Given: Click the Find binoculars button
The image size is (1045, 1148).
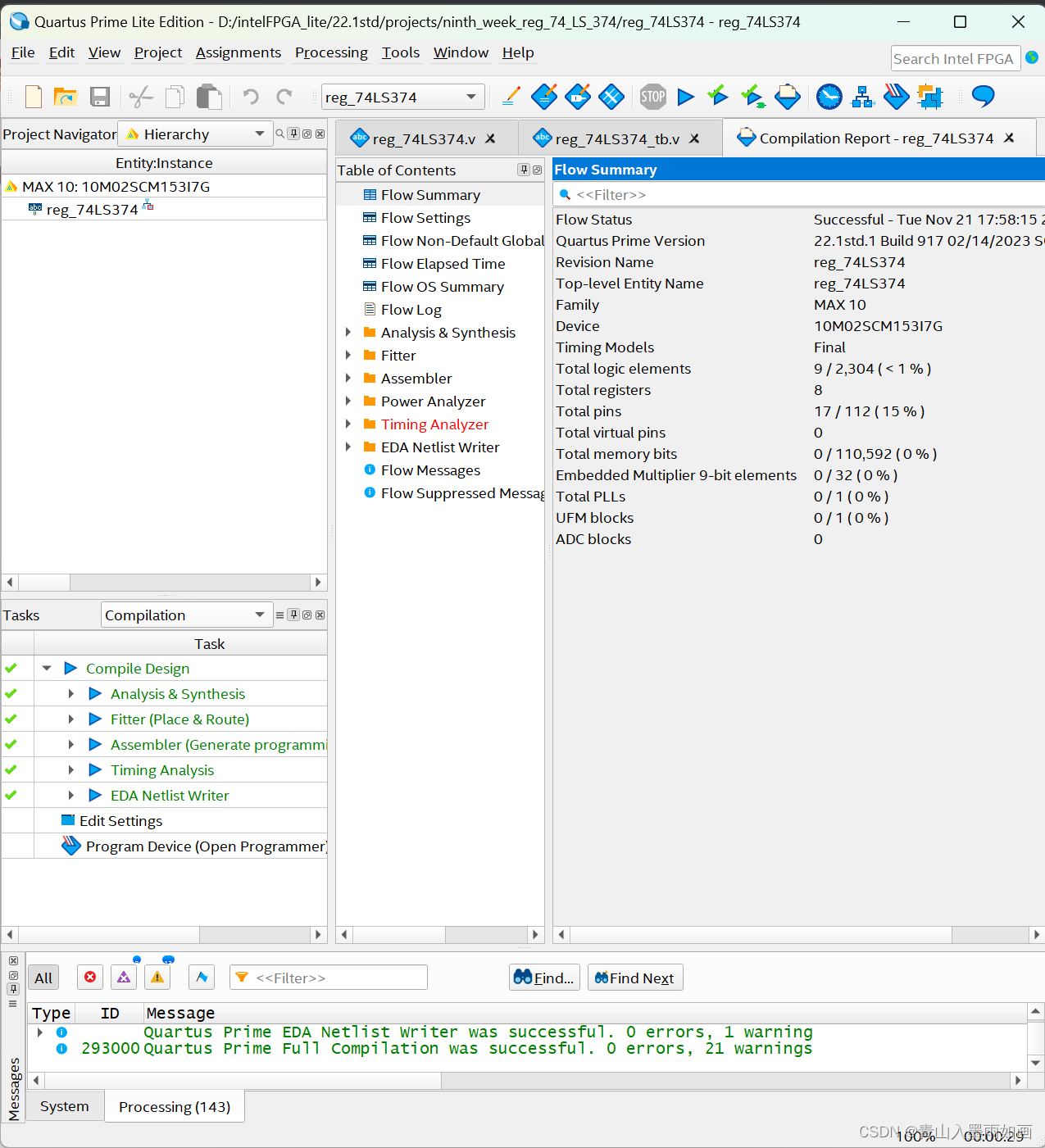Looking at the screenshot, I should pyautogui.click(x=544, y=978).
